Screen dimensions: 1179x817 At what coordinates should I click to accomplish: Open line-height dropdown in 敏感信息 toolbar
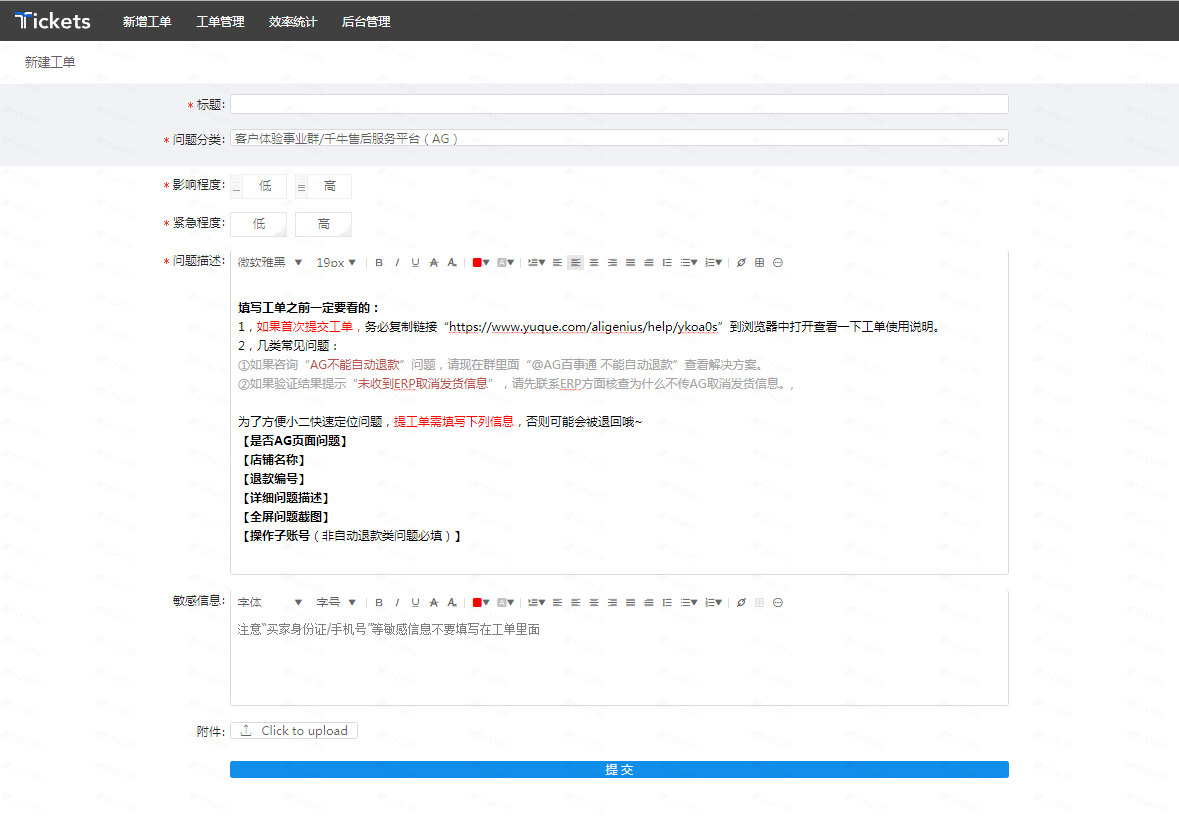[x=536, y=602]
